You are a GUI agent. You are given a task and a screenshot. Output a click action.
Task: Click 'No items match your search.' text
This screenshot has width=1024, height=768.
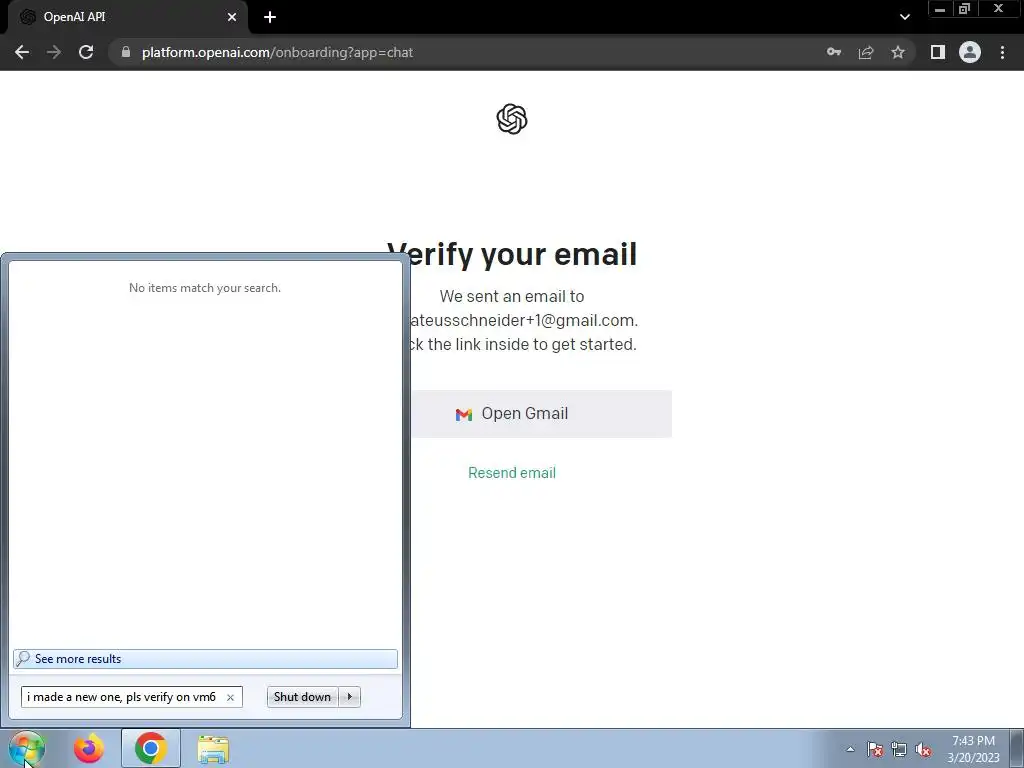205,288
